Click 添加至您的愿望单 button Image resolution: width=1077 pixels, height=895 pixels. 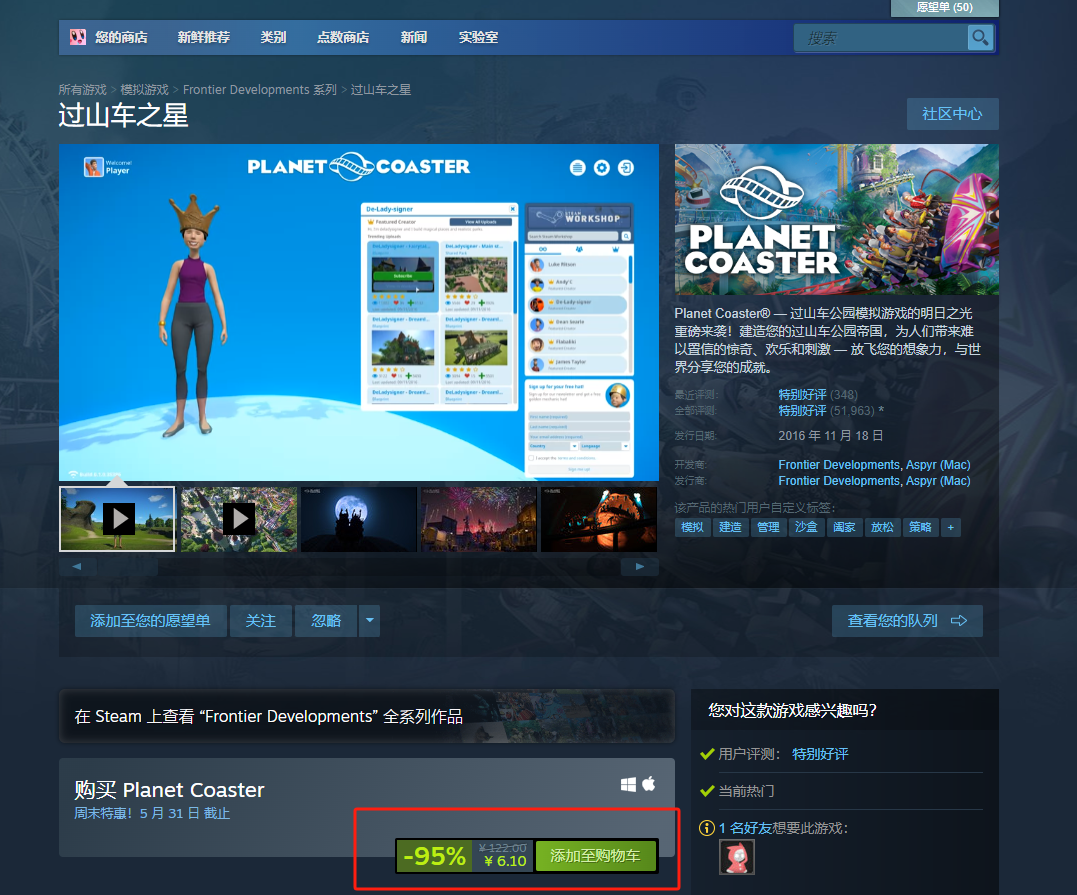tap(150, 621)
